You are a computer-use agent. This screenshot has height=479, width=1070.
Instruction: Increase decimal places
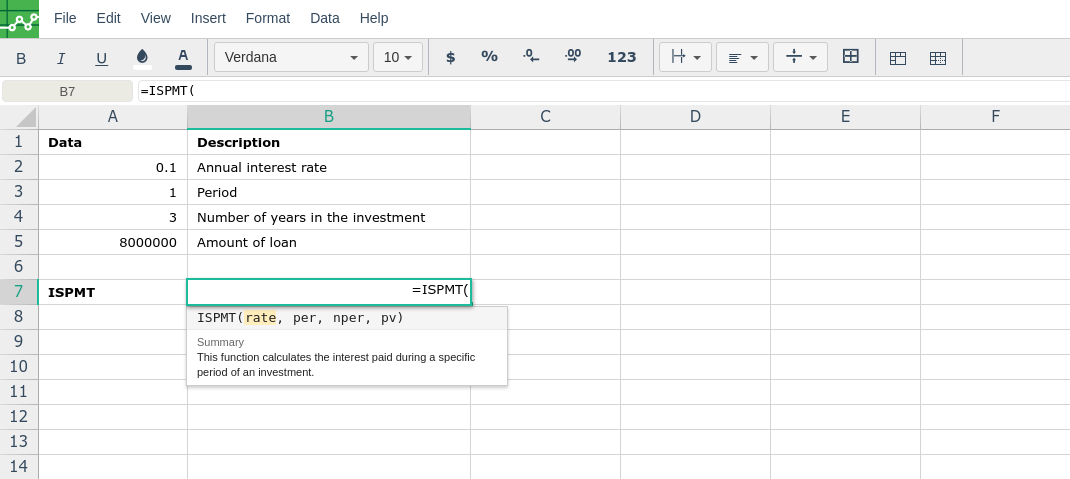[573, 57]
